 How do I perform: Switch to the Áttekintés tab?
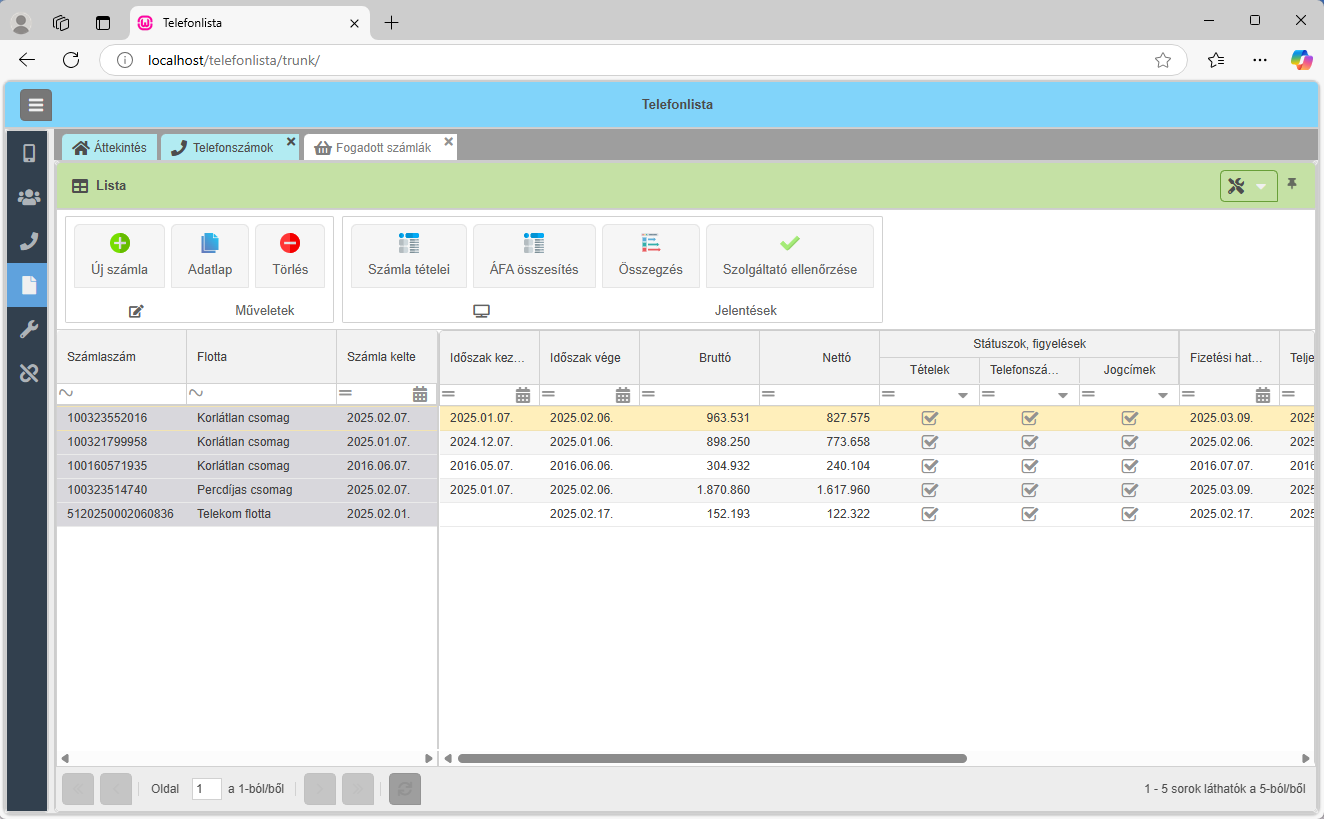coord(110,148)
